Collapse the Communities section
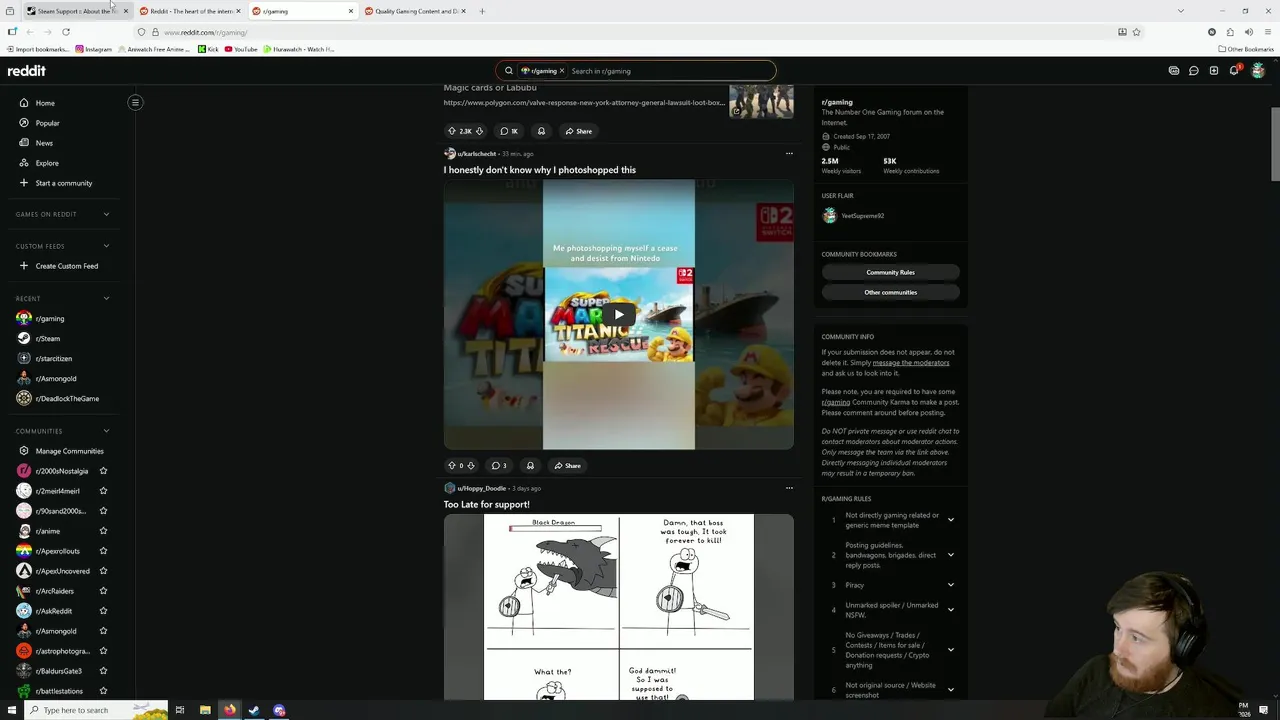1280x720 pixels. (106, 431)
